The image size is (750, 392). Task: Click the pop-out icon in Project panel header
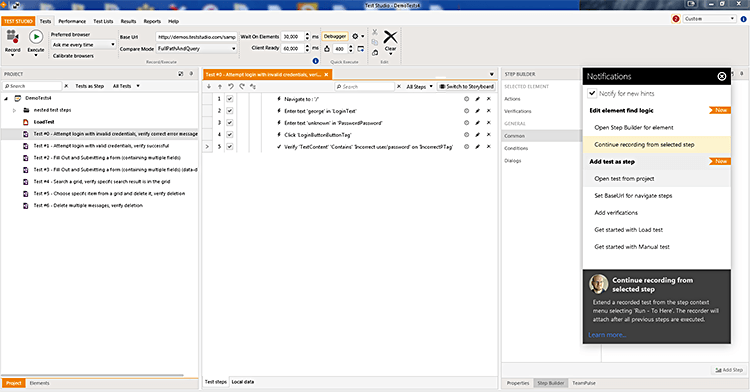(x=181, y=74)
